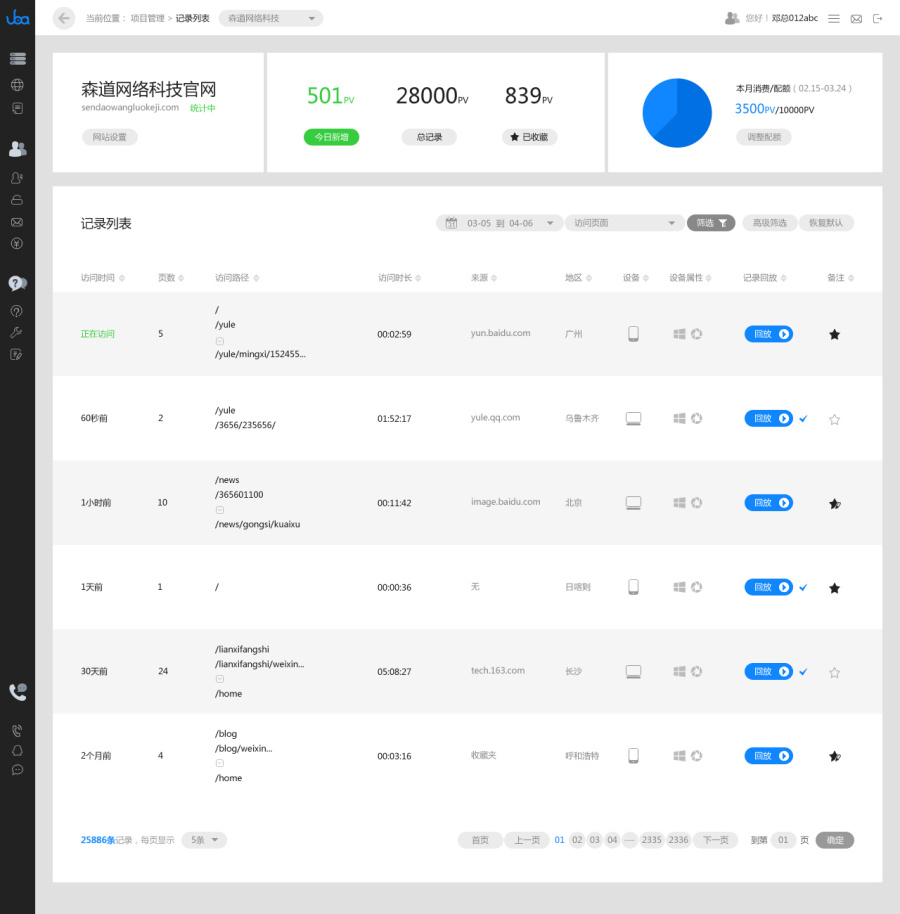Click the back arrow button in header
The image size is (900, 914).
click(x=64, y=18)
